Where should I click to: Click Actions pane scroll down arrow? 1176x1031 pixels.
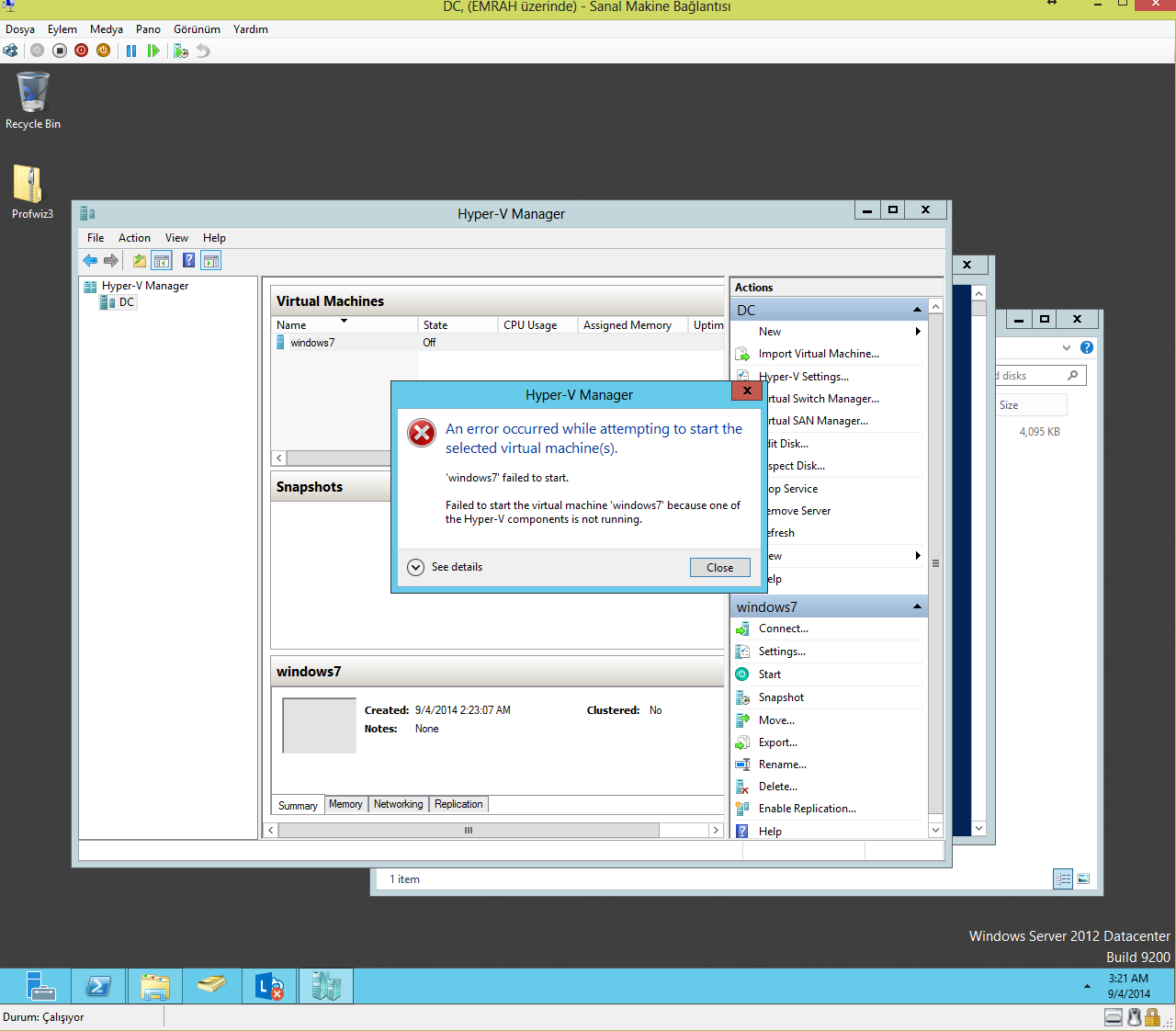[935, 830]
